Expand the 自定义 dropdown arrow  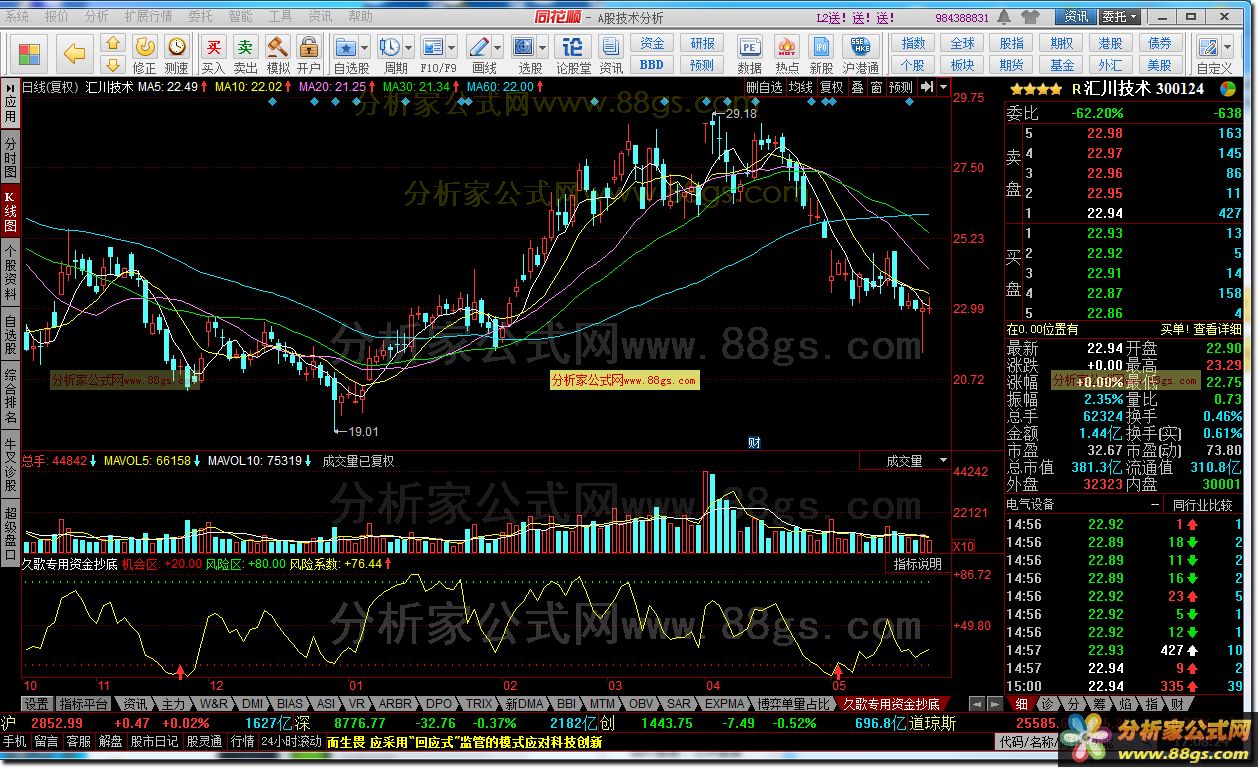coord(1228,47)
